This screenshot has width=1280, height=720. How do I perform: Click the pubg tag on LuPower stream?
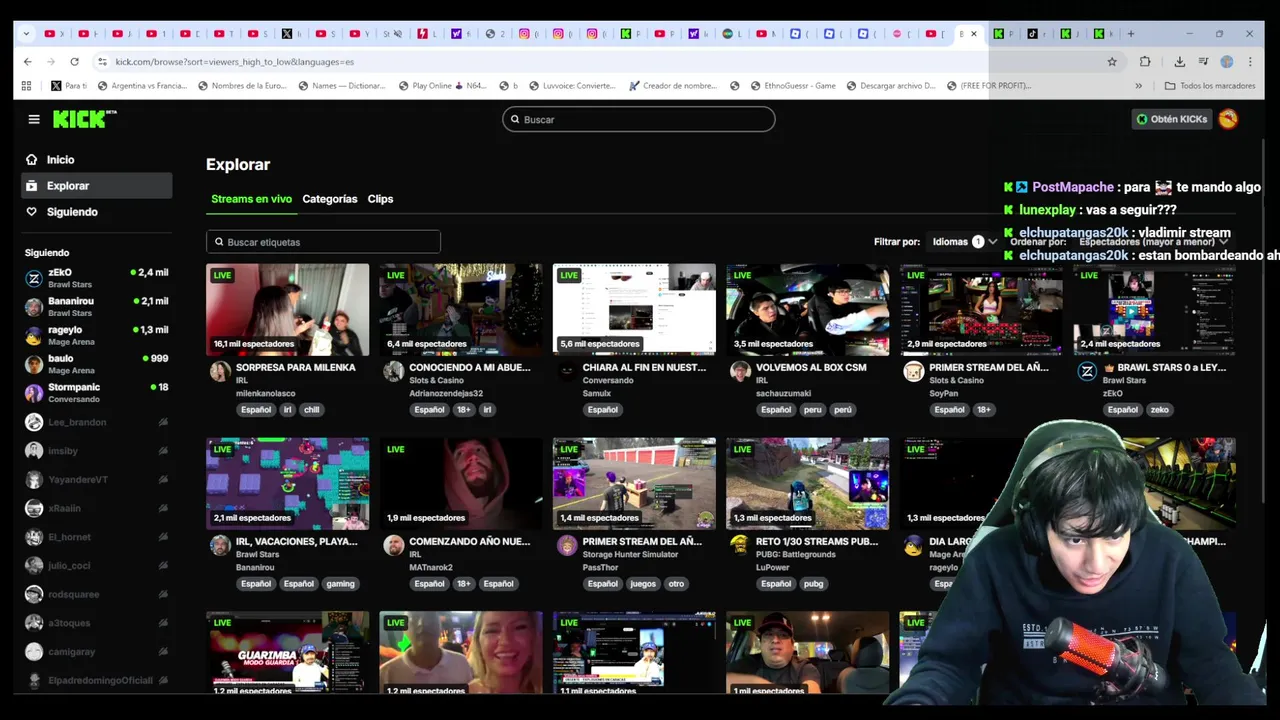tap(814, 584)
